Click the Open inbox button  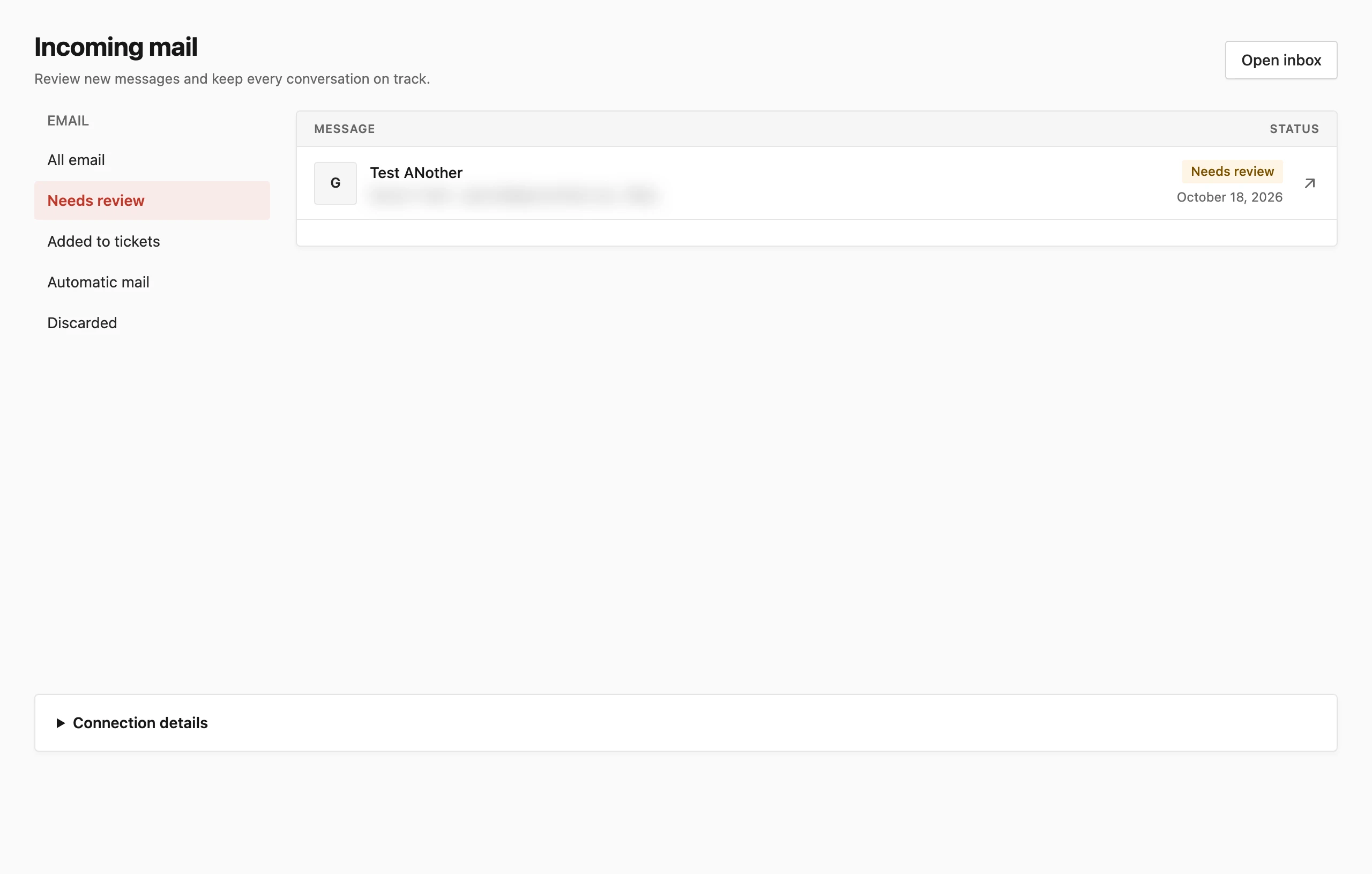1281,60
